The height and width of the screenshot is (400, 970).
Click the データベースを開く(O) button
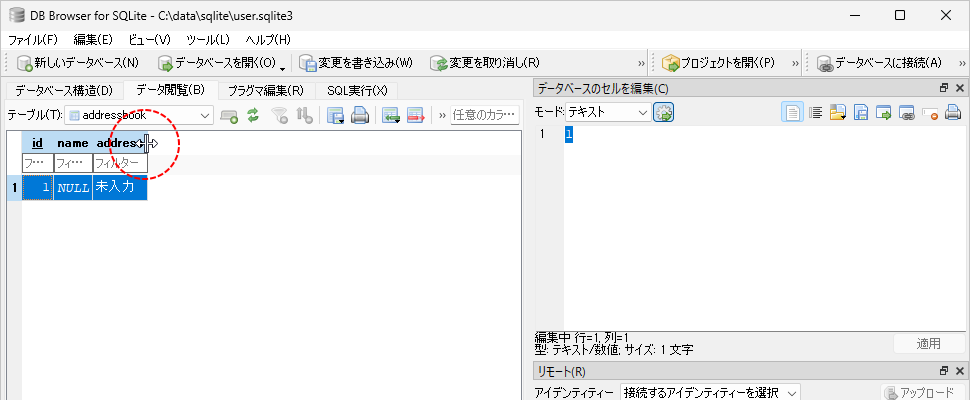click(x=216, y=63)
